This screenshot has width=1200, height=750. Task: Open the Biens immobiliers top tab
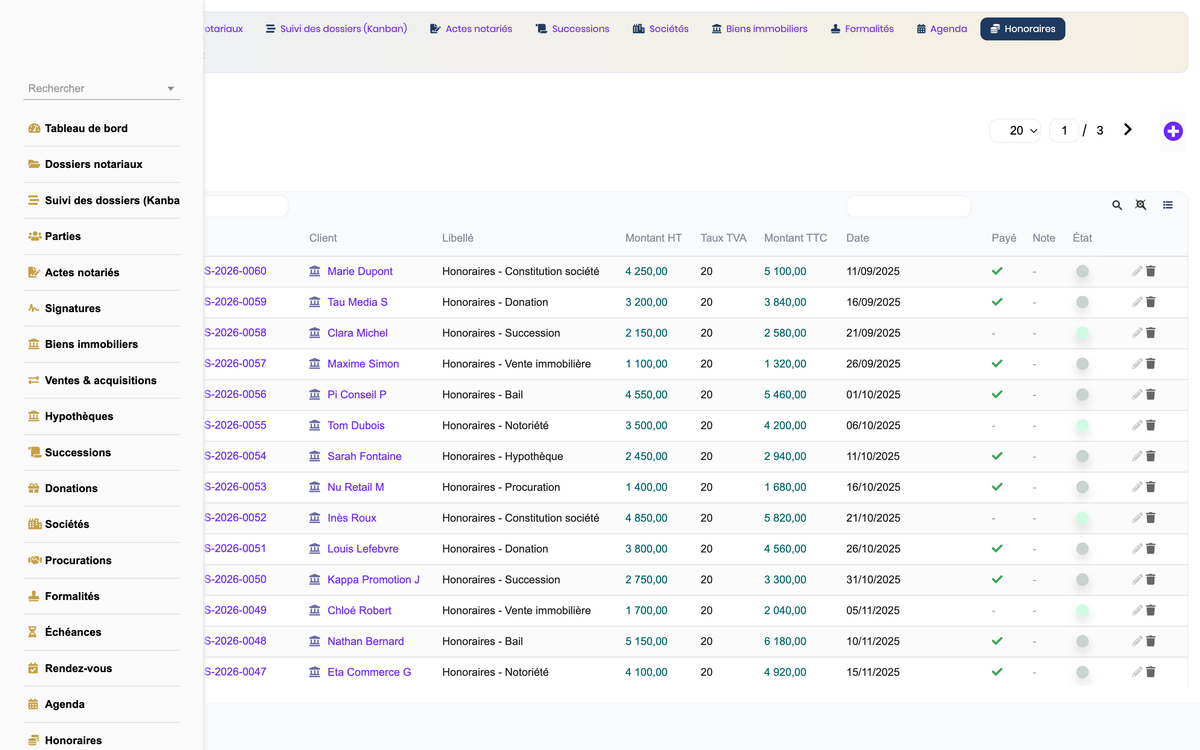tap(759, 29)
